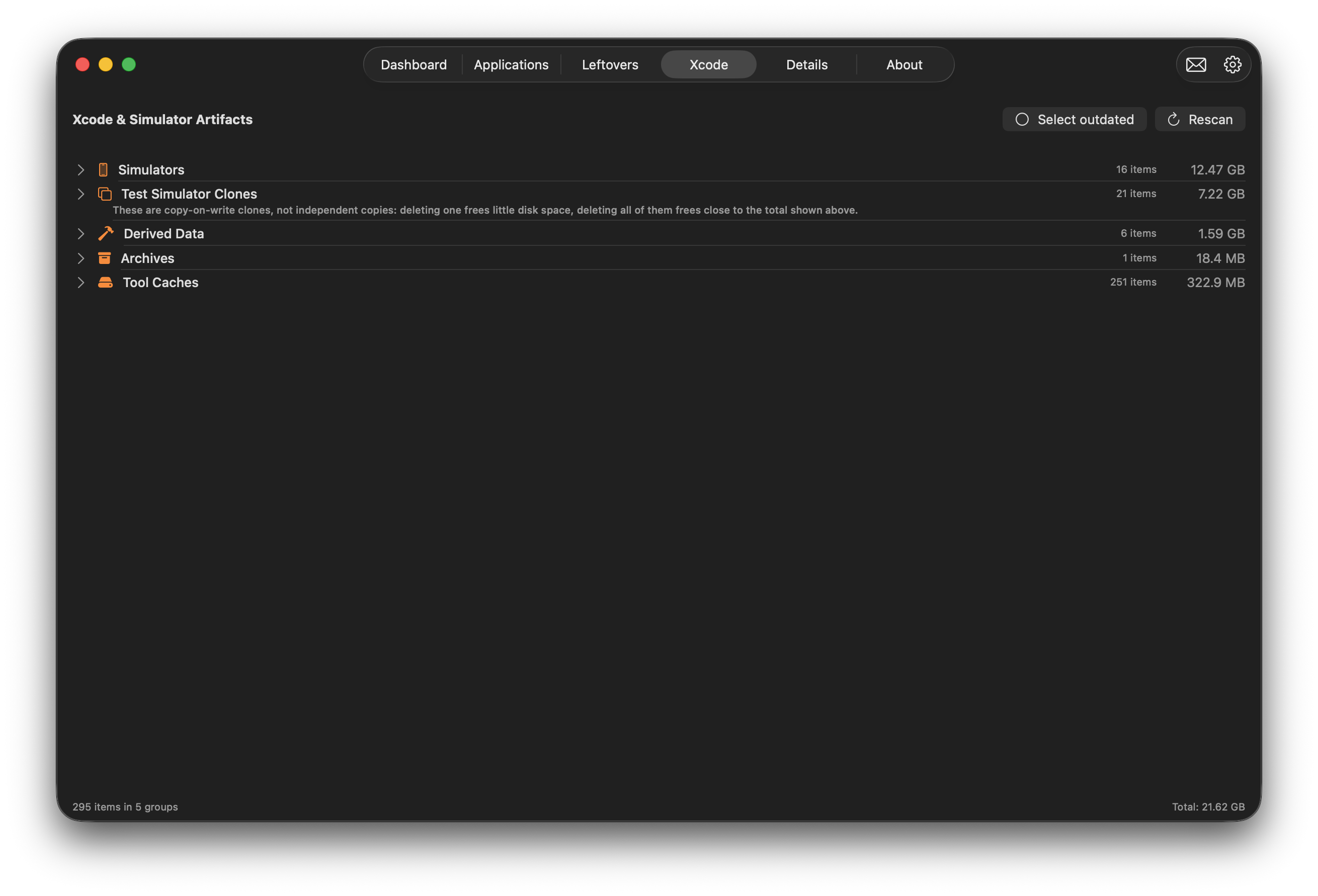Click the Derived Data label
Image resolution: width=1318 pixels, height=896 pixels.
pos(163,233)
